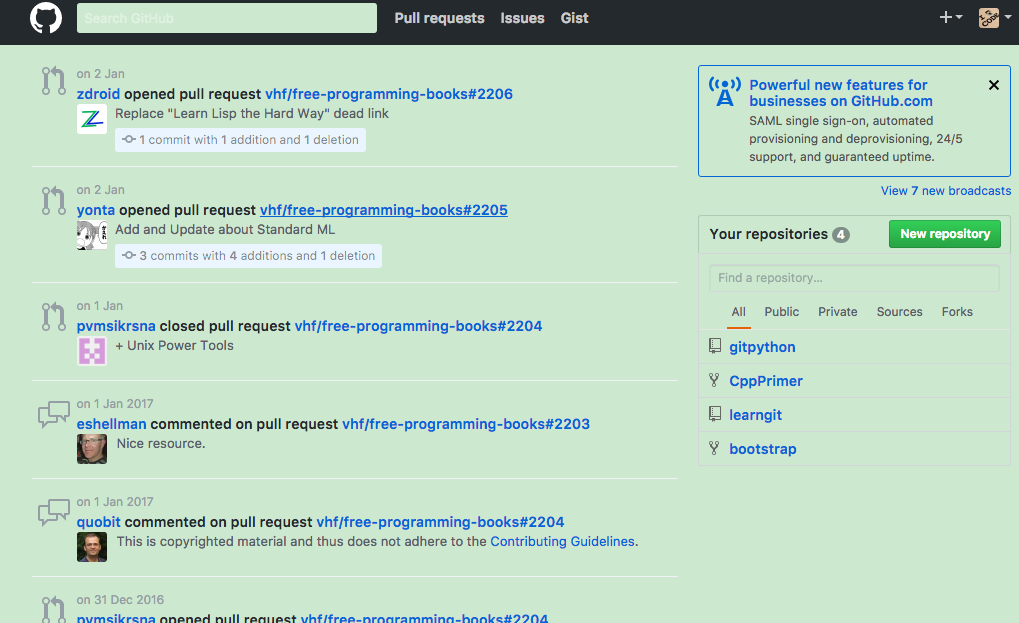Open closed pull request free-programming-books#2204
Screen dimensions: 1019x623
[418, 326]
